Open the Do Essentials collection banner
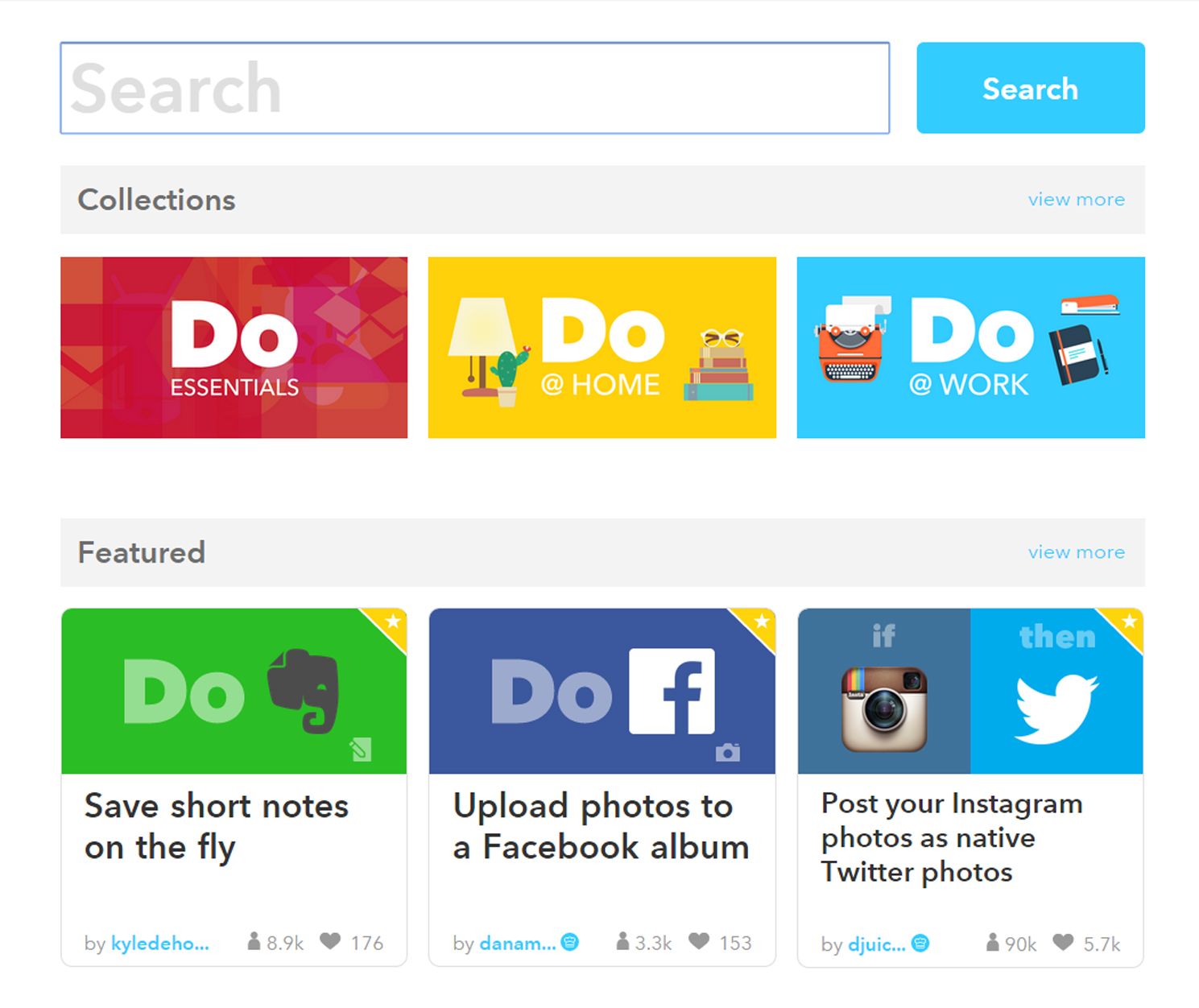The image size is (1199, 1008). (234, 348)
